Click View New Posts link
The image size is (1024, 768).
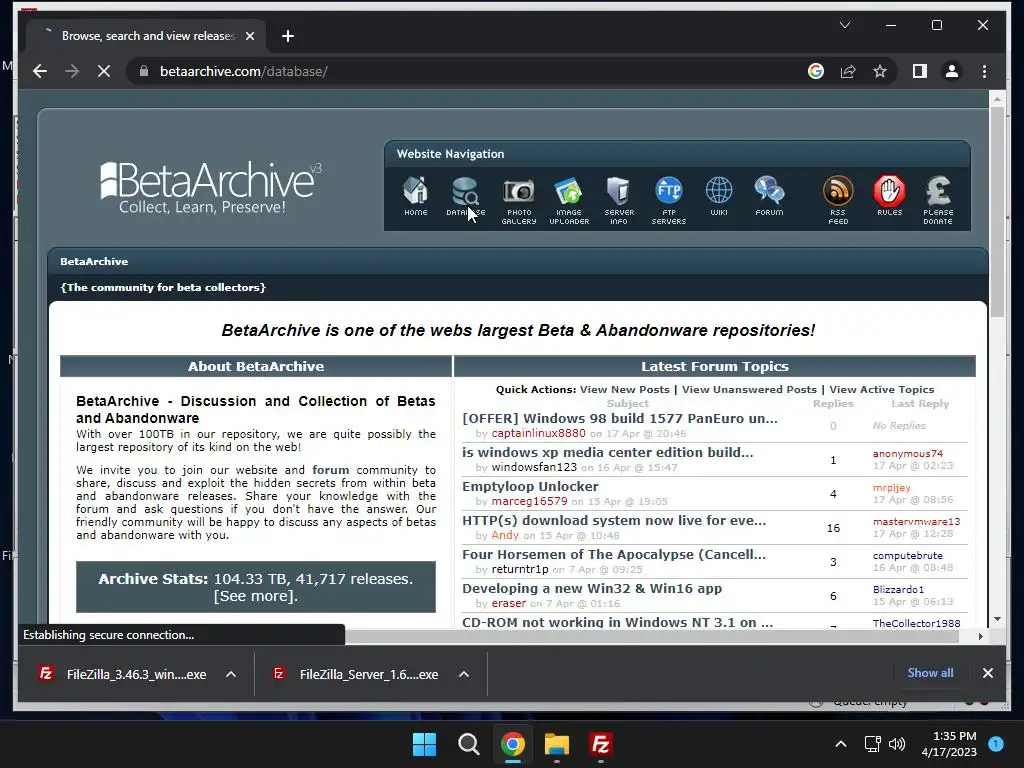click(x=624, y=389)
